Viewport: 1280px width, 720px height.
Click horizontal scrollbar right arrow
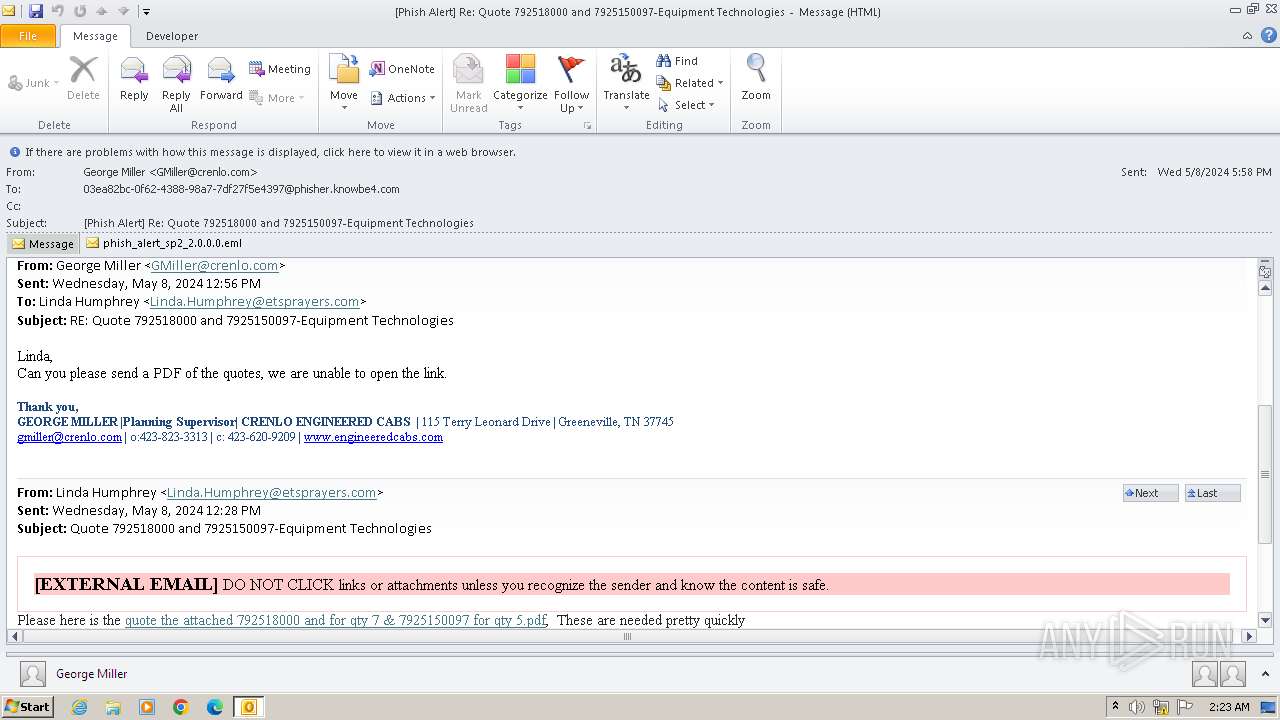(1248, 636)
